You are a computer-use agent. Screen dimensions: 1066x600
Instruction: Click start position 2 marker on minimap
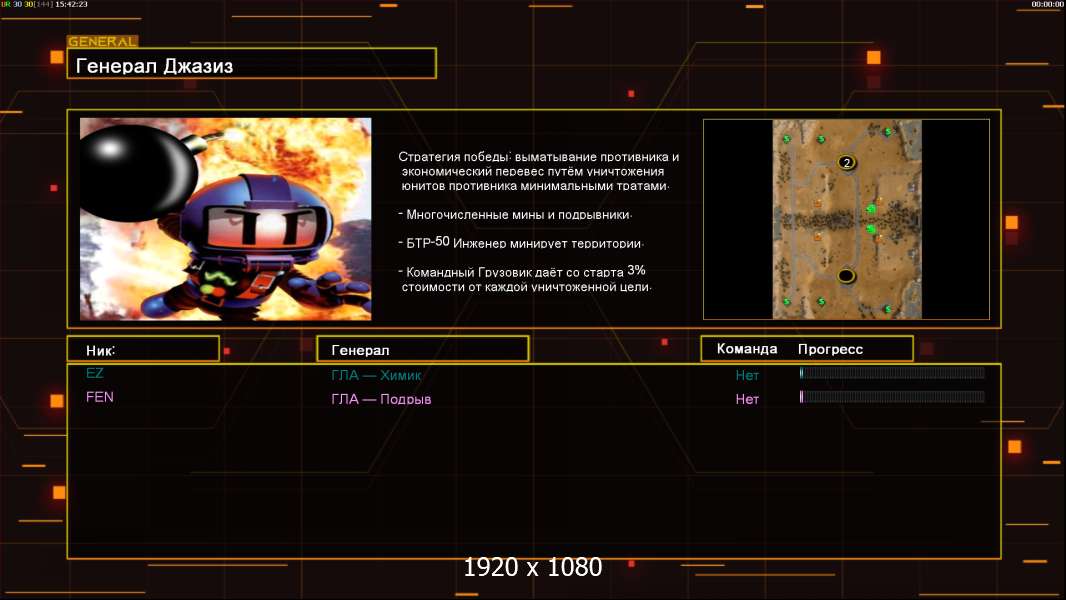(847, 162)
